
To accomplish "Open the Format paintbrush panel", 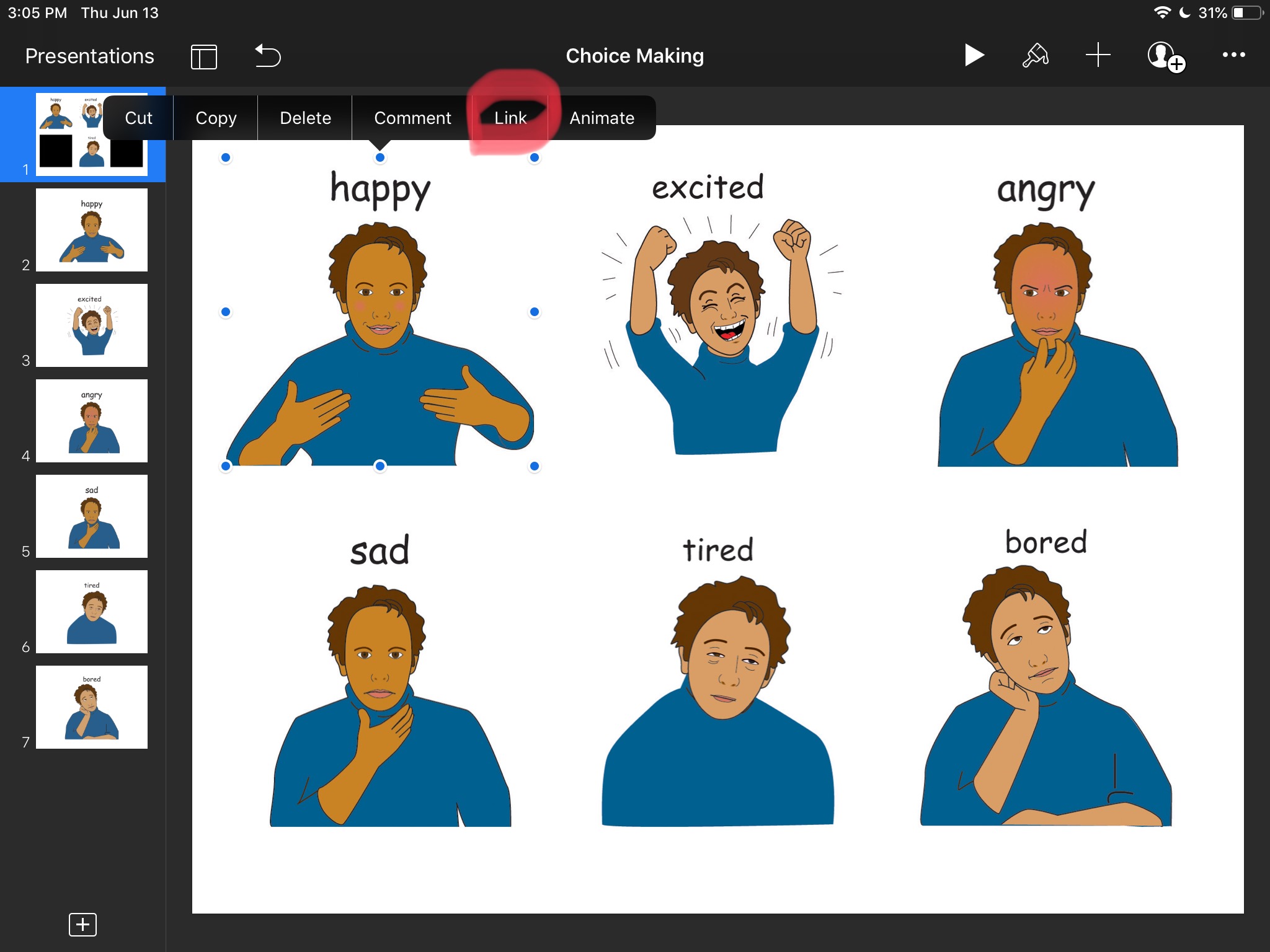I will 1035,56.
